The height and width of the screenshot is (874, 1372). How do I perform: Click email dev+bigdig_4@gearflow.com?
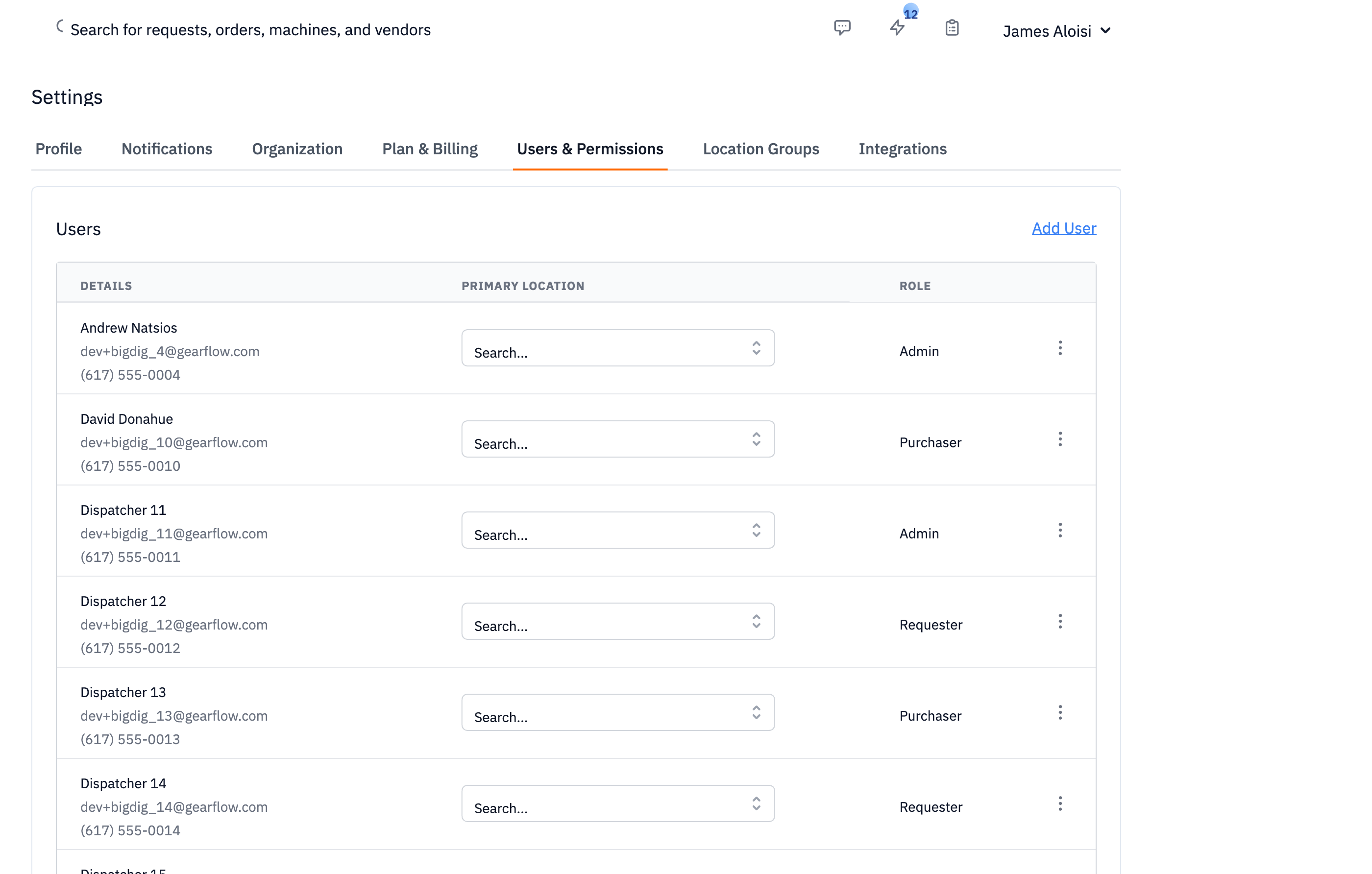tap(170, 352)
